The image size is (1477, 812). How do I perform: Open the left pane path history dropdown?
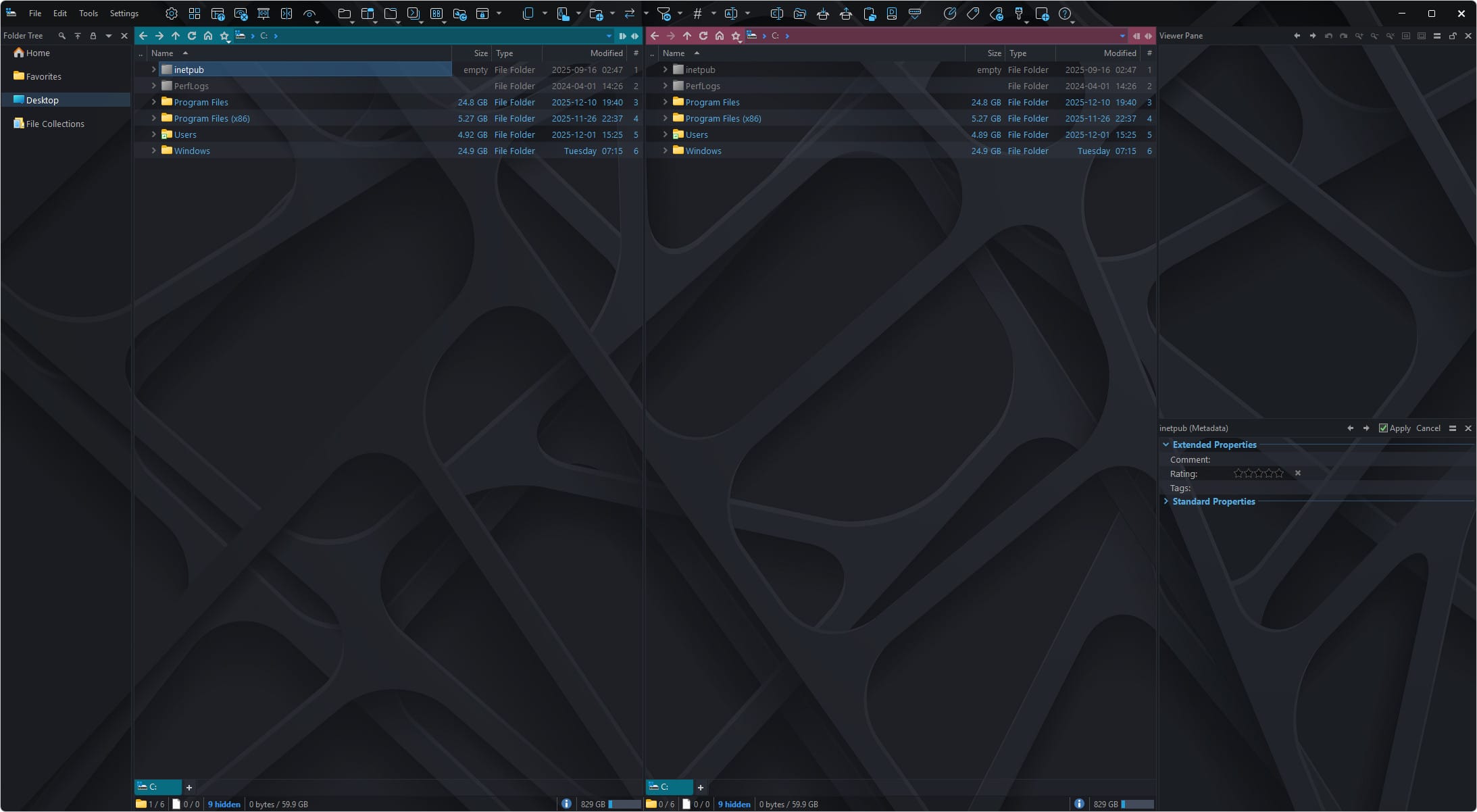coord(609,36)
